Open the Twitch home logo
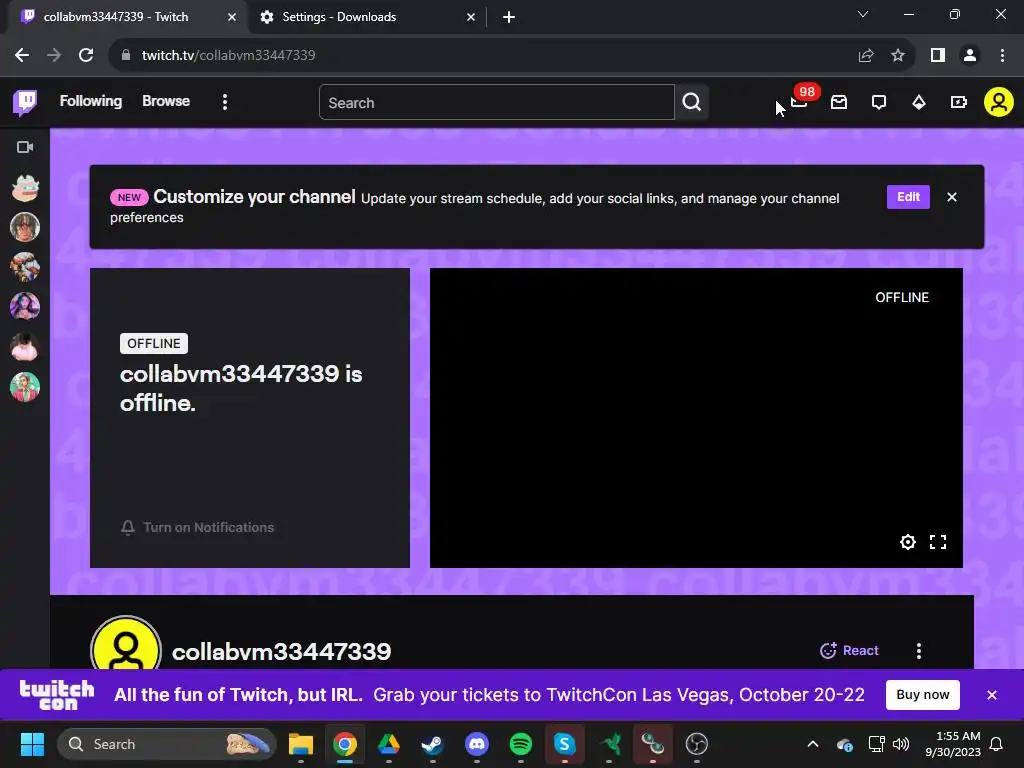The image size is (1024, 768). (25, 102)
